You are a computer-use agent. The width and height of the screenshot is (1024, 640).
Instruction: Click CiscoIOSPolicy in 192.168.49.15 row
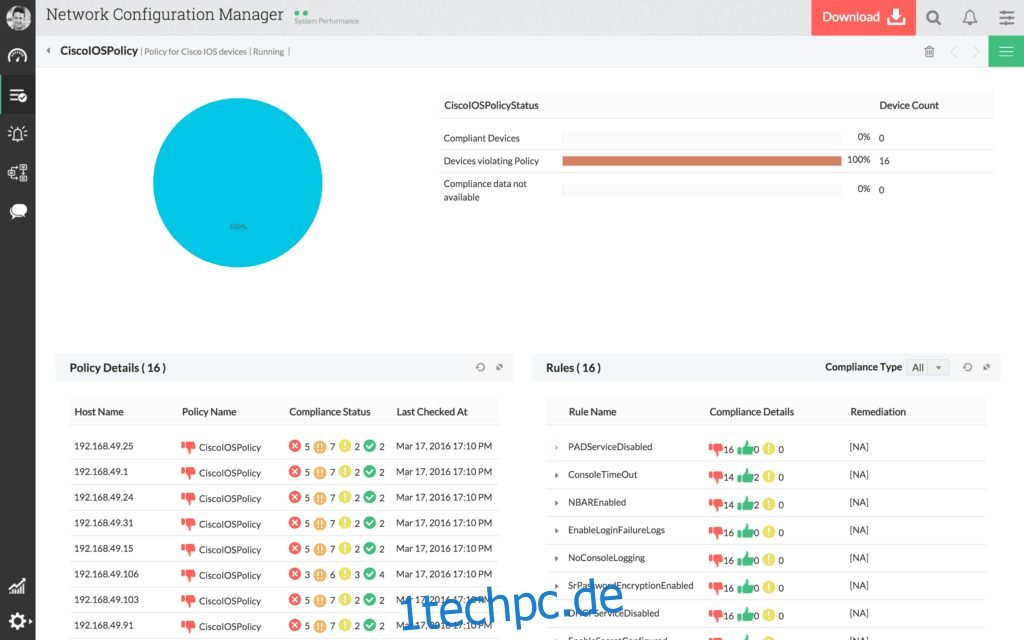230,550
